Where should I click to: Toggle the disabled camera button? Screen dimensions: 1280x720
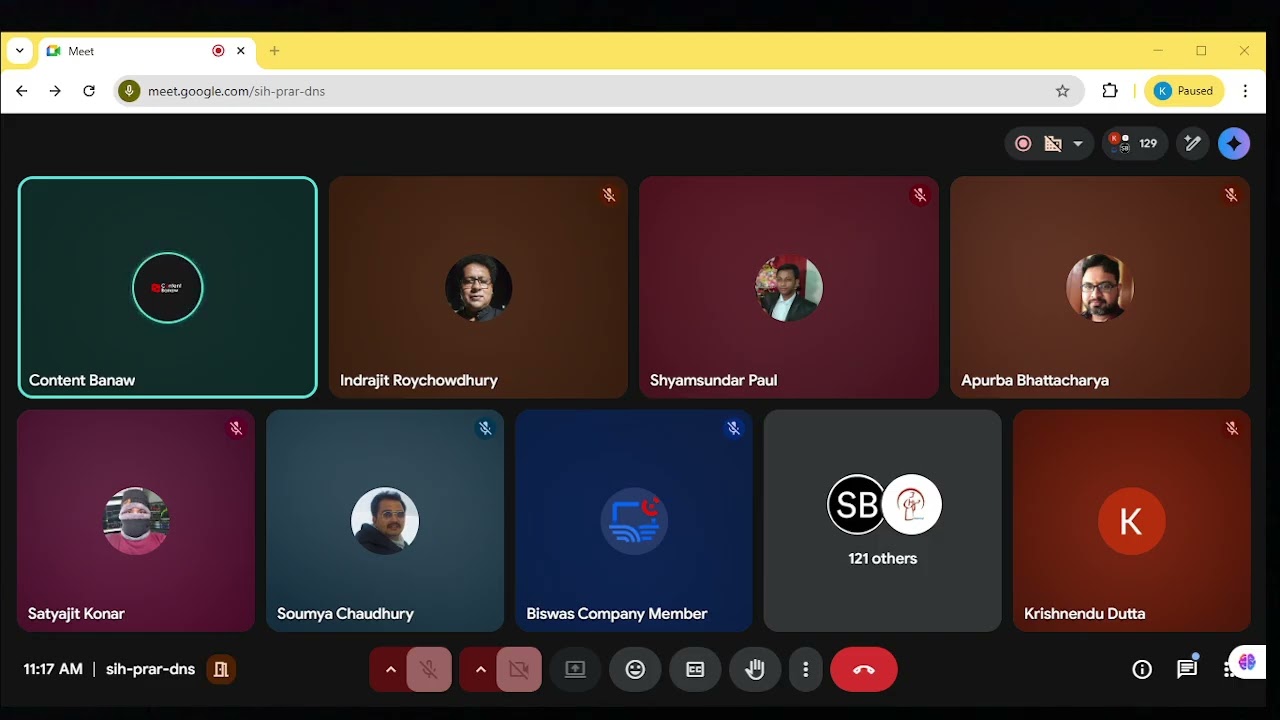(x=519, y=670)
